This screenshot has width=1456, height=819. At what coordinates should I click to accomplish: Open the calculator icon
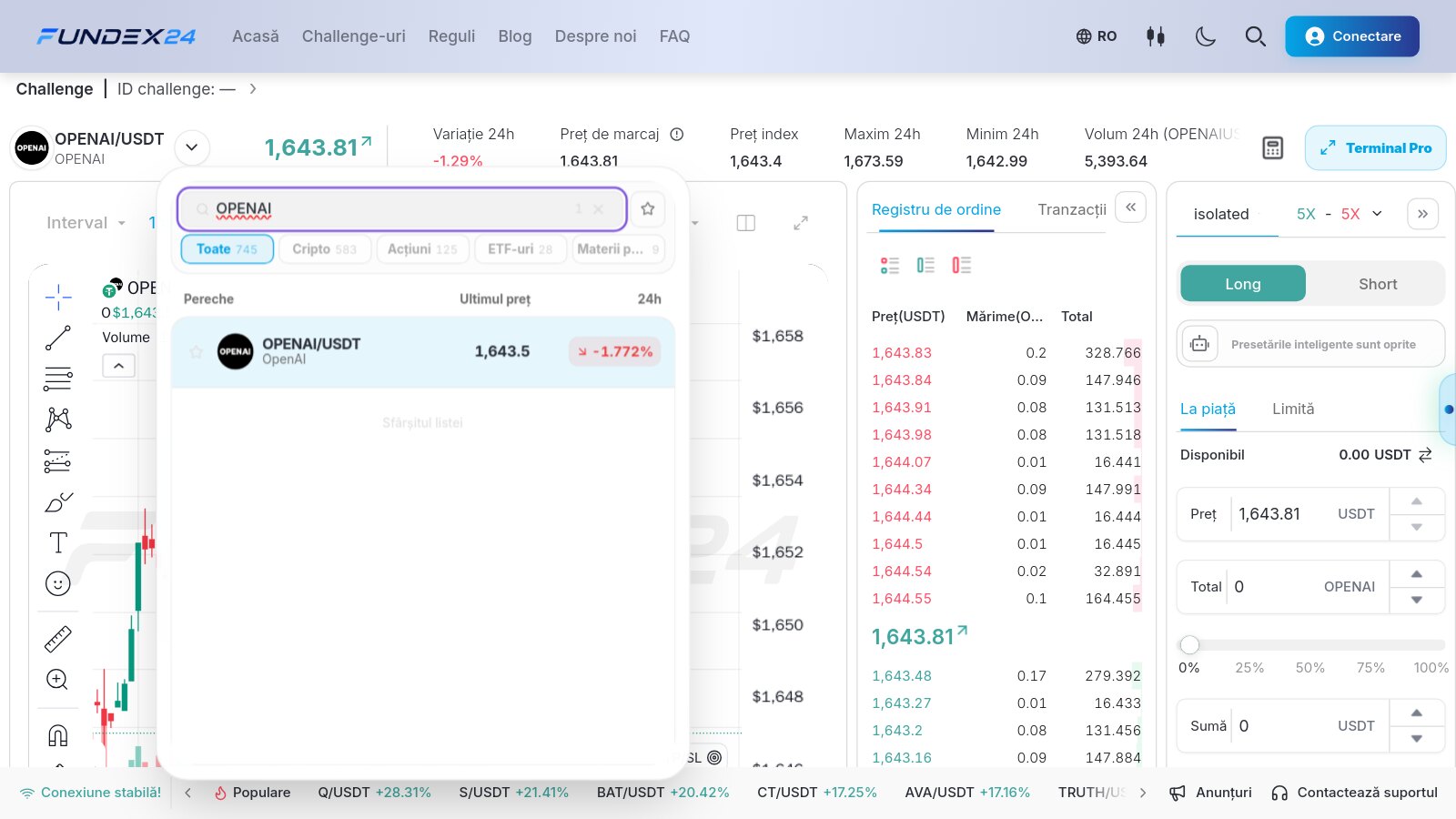click(1273, 148)
